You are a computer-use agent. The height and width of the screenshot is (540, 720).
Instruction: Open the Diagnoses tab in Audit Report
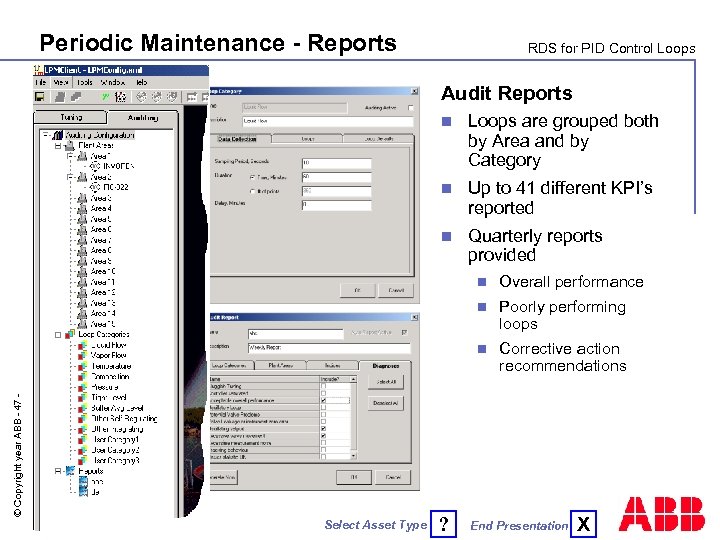click(385, 366)
